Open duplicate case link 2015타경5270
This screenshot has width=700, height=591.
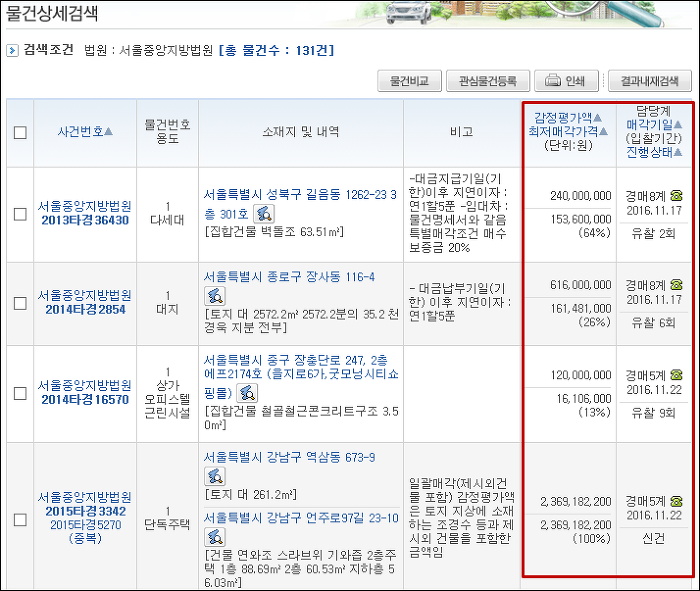[x=85, y=524]
